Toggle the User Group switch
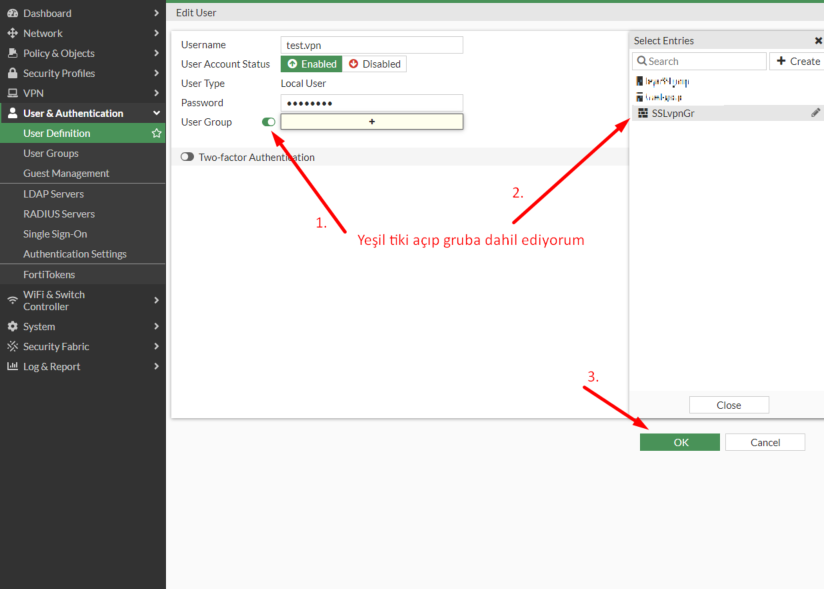824x589 pixels. tap(269, 122)
